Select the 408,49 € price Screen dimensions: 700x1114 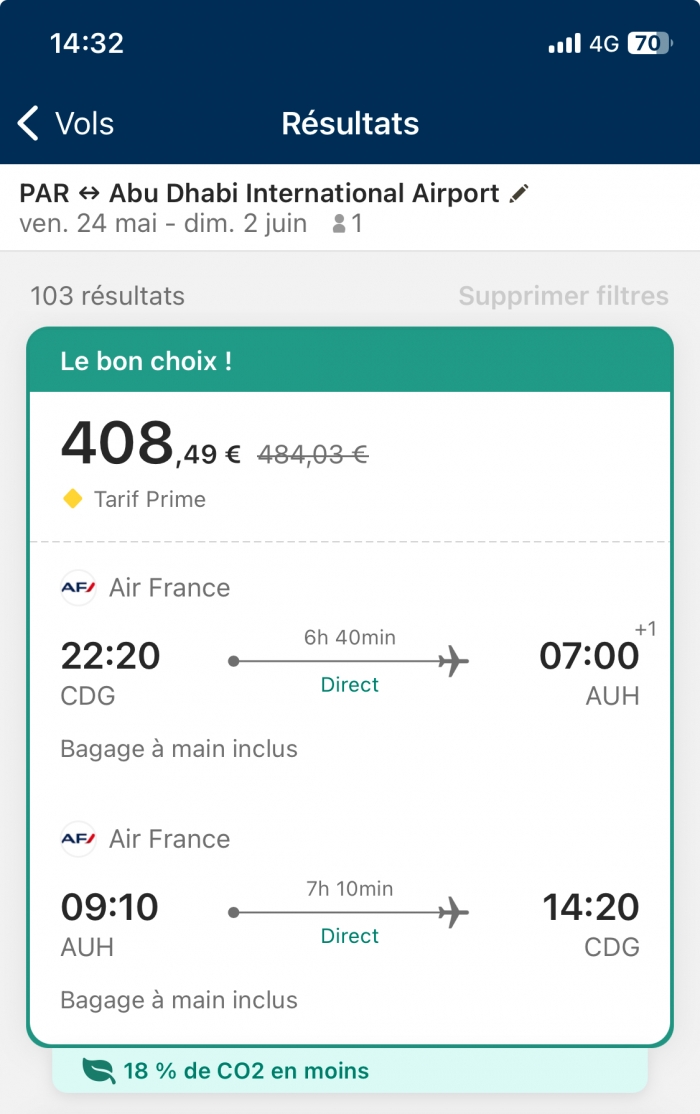point(151,444)
